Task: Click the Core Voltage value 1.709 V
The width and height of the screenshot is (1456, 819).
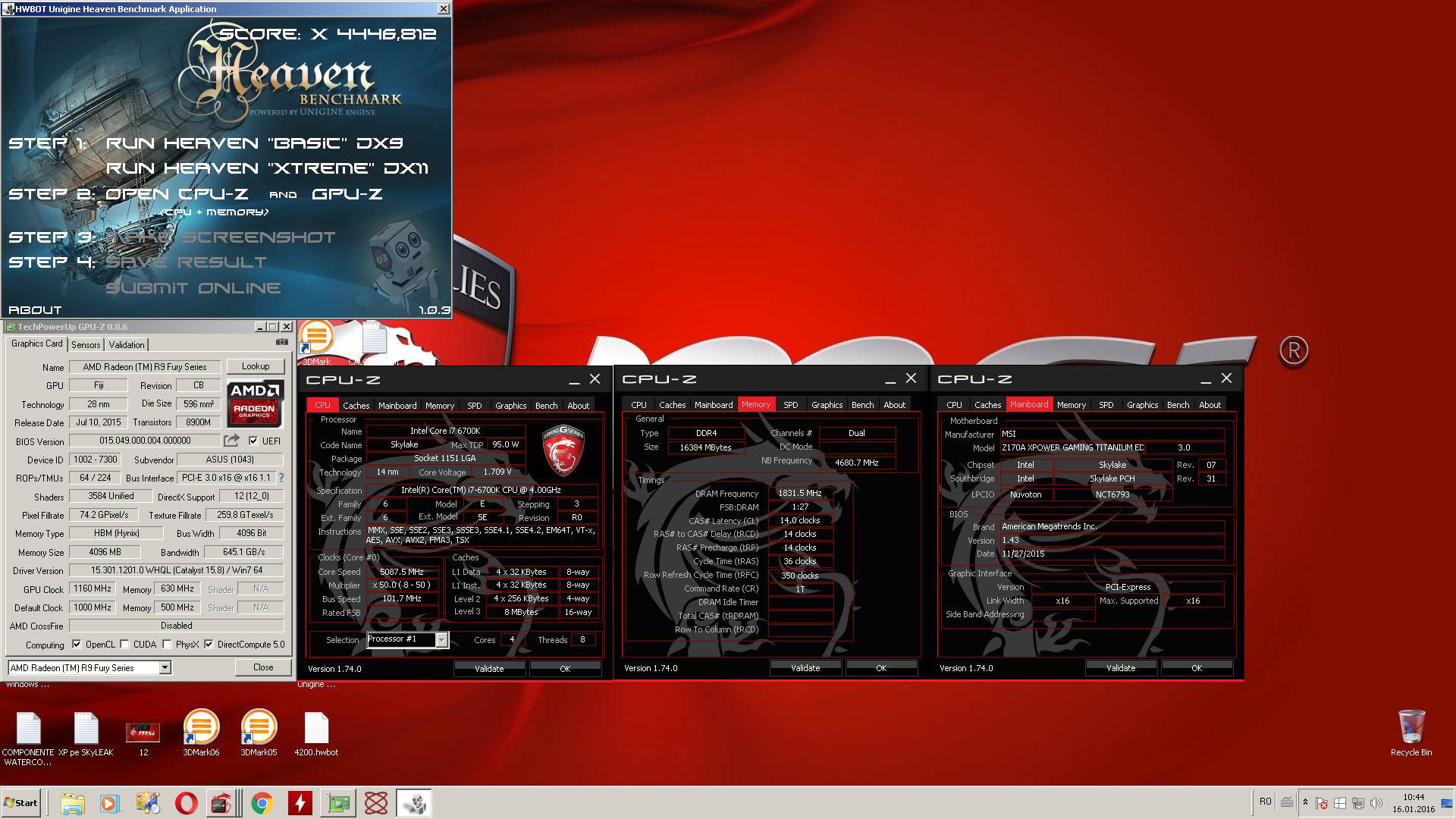Action: pyautogui.click(x=497, y=472)
